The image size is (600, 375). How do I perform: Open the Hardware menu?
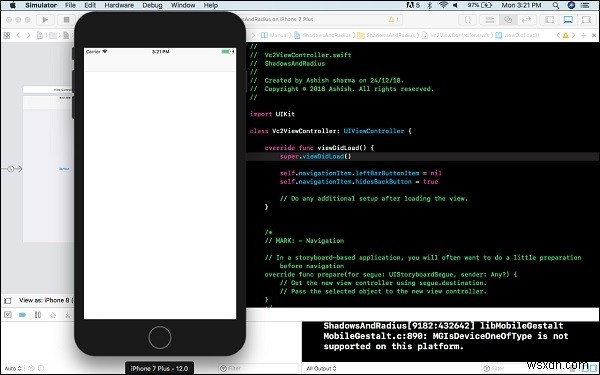119,5
